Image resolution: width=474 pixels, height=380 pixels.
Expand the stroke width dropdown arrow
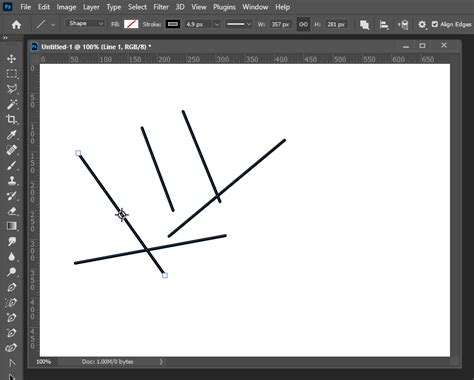(x=217, y=24)
